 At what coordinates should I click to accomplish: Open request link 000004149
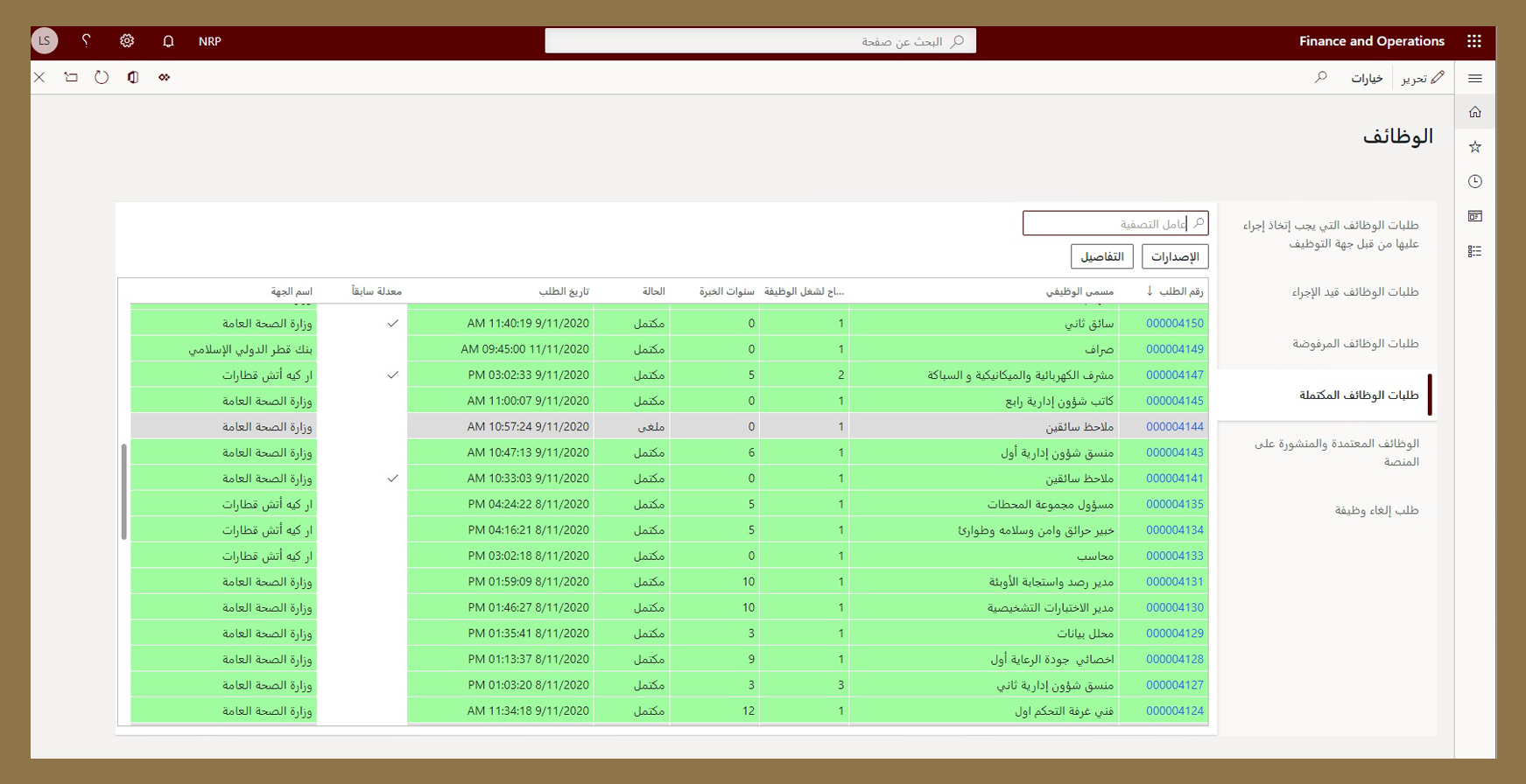tap(1175, 349)
